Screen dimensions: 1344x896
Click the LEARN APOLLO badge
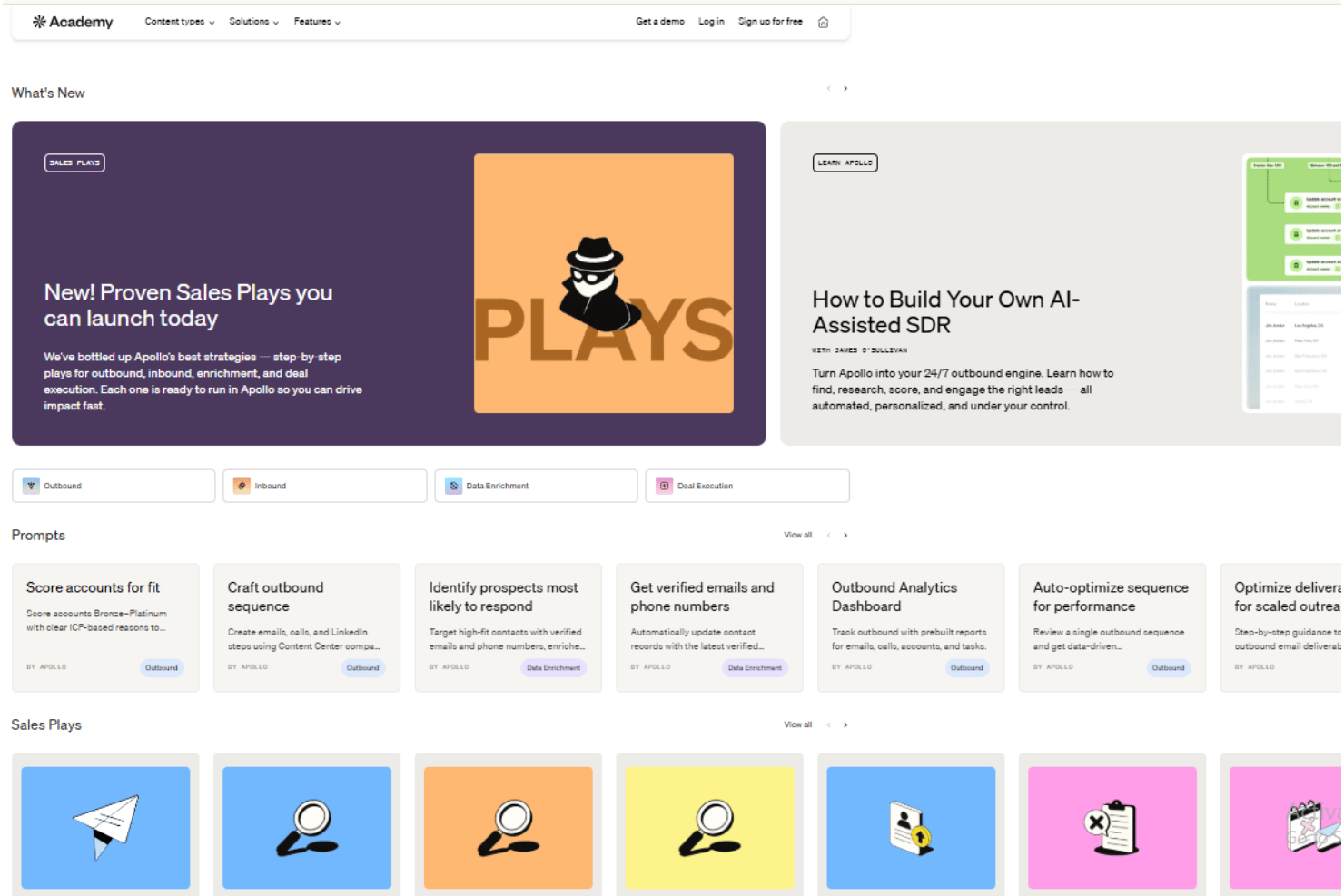(x=845, y=162)
